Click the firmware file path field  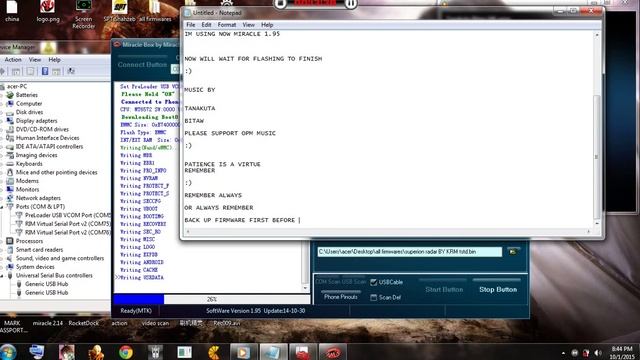coord(409,251)
